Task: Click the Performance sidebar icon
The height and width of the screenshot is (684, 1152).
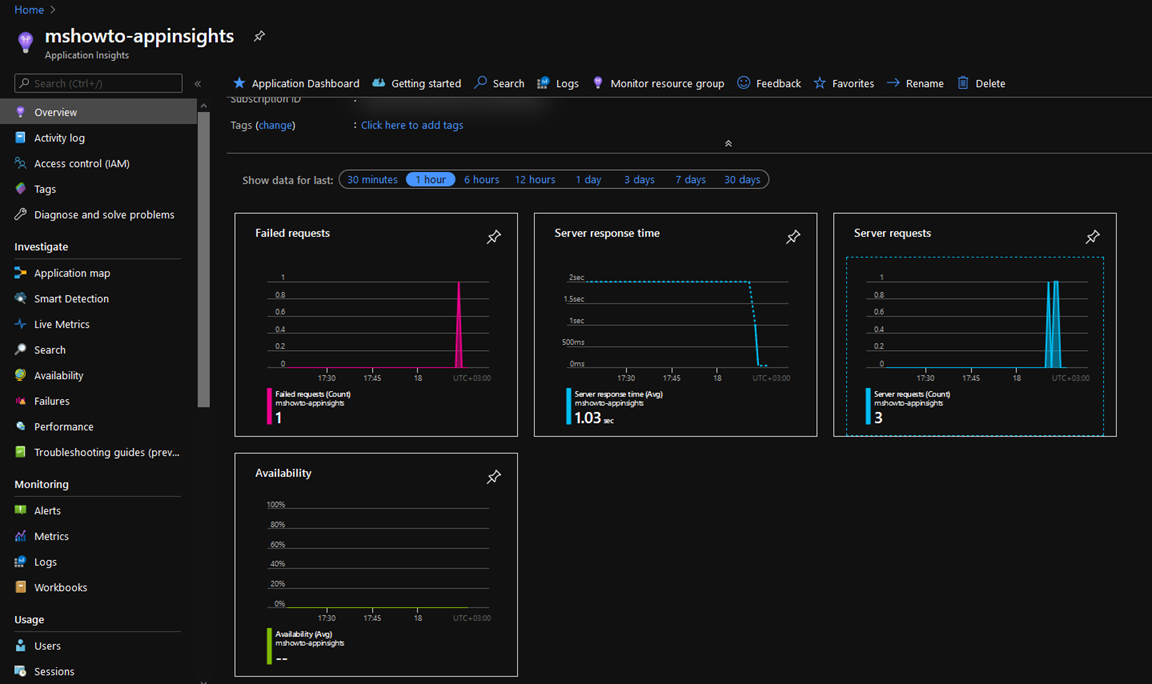Action: (x=21, y=426)
